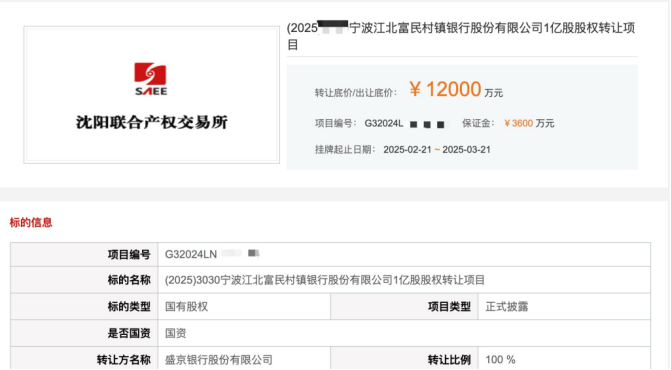Click the table value G32024LN
Screen dimensions: 671x370
pyautogui.click(x=191, y=255)
